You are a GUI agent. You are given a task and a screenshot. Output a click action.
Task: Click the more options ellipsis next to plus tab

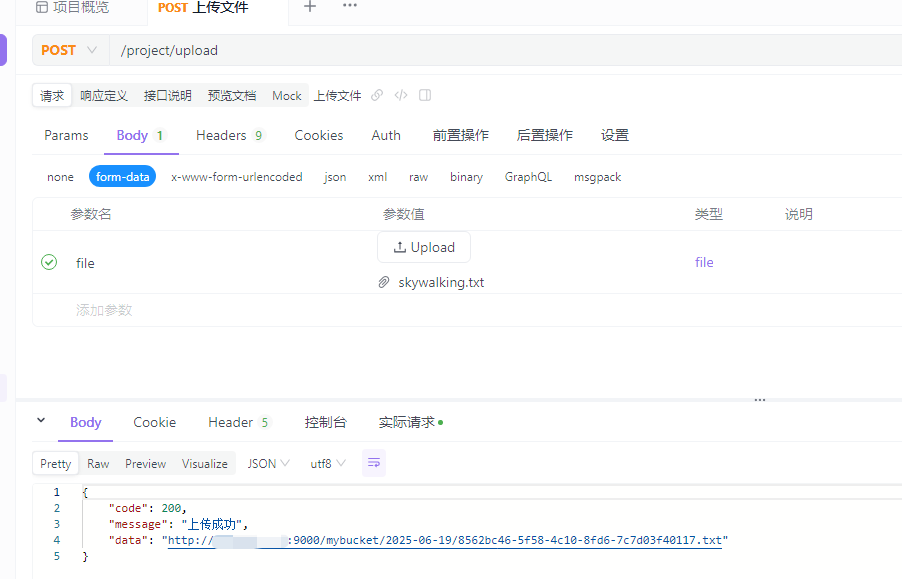click(x=349, y=7)
